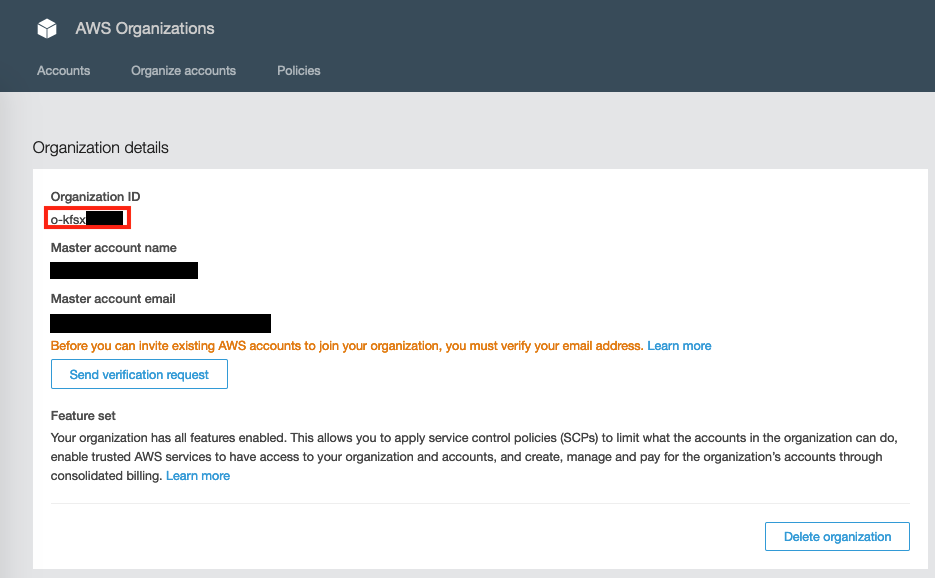Switch to Organize accounts tab
This screenshot has height=578, width=935.
(x=184, y=70)
